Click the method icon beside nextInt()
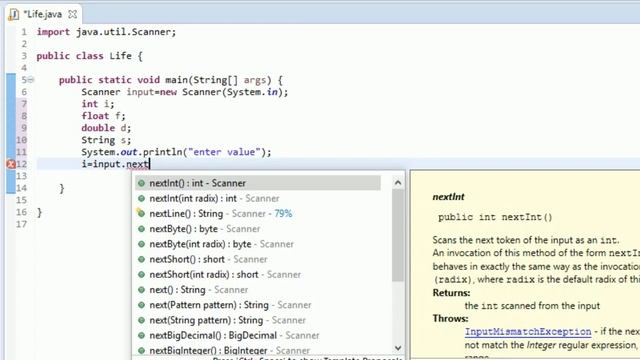This screenshot has height=360, width=640. coord(141,183)
